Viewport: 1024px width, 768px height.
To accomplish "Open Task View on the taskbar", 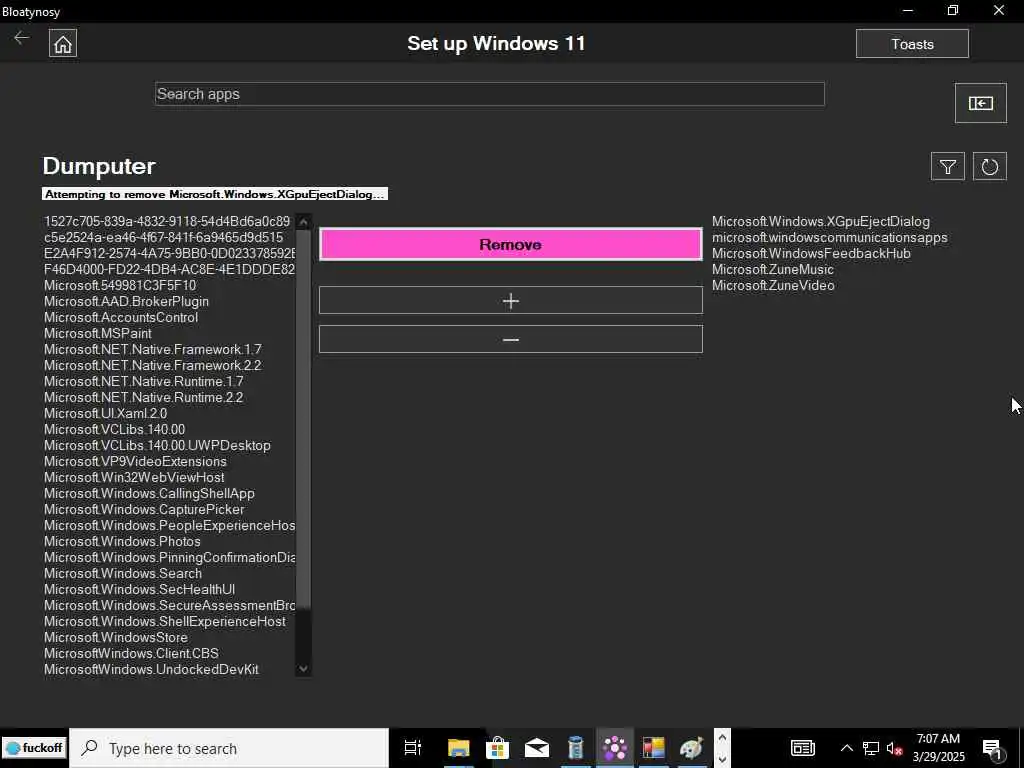I will pos(413,748).
